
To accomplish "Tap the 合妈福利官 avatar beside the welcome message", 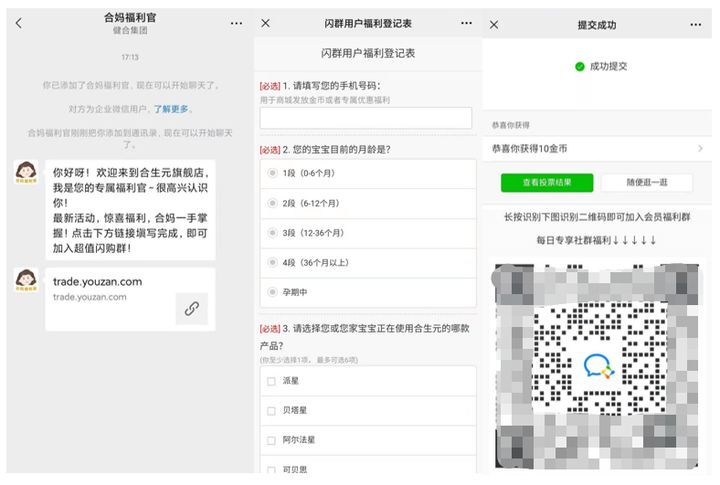I will click(x=26, y=172).
